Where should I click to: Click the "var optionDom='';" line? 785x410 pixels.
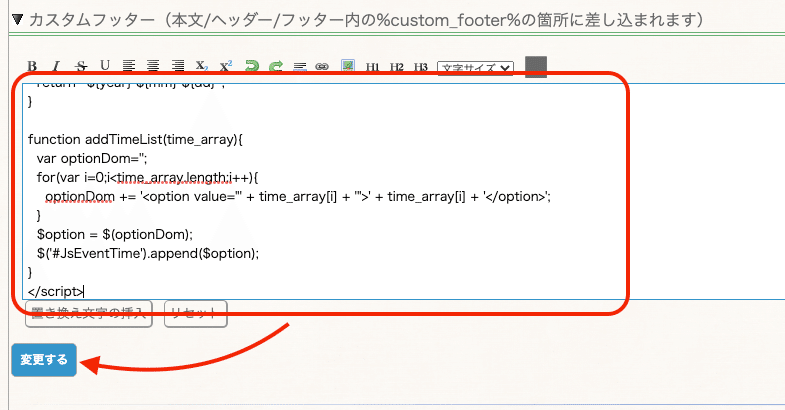click(x=92, y=158)
